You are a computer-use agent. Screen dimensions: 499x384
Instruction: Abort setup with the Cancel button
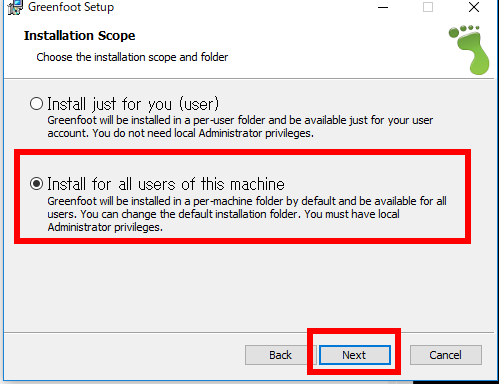pos(446,355)
